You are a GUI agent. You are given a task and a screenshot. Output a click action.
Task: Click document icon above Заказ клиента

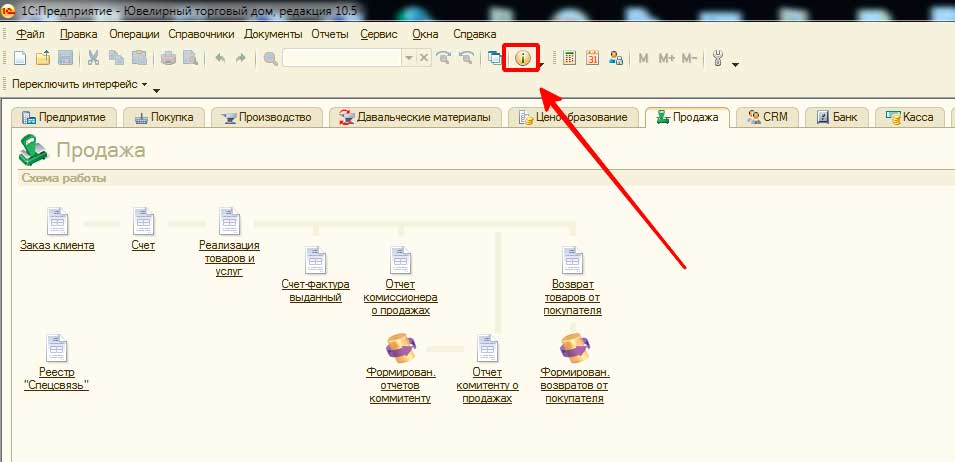click(x=57, y=221)
